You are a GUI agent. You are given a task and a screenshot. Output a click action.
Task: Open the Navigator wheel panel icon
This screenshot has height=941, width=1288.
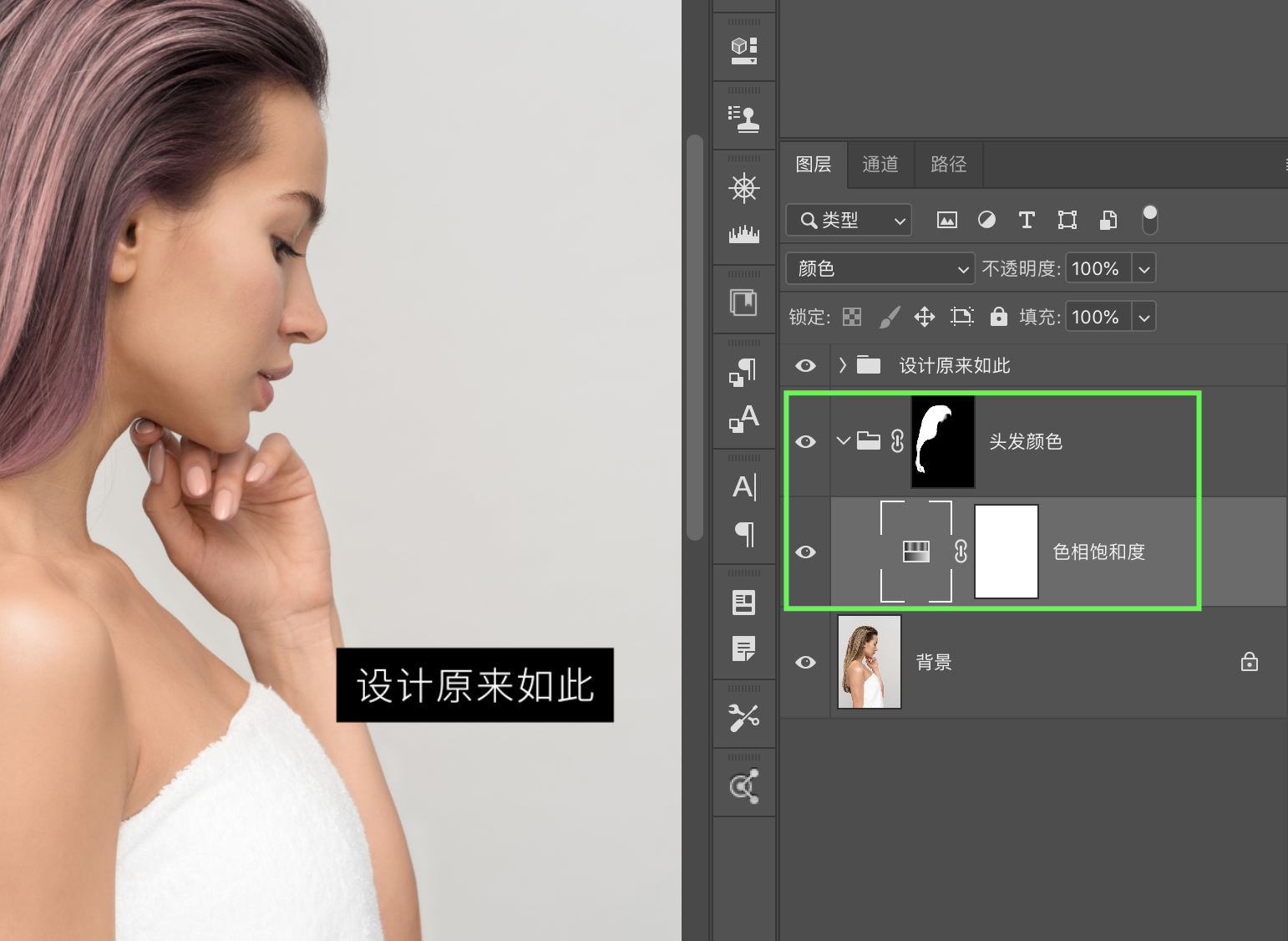(743, 188)
